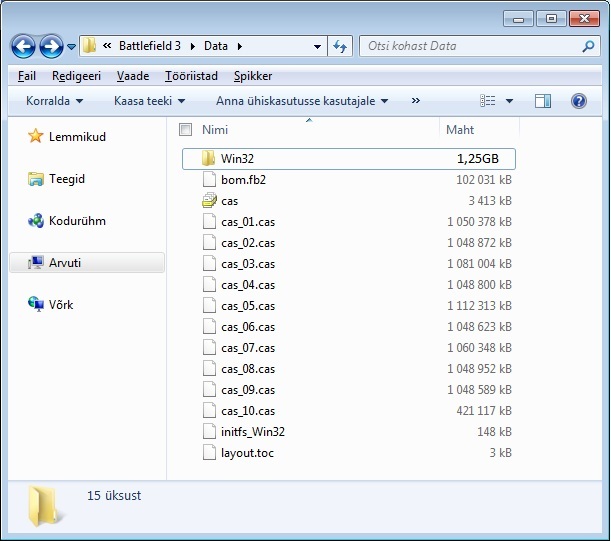Select Võrk in the navigation pane
This screenshot has width=611, height=541.
(61, 304)
